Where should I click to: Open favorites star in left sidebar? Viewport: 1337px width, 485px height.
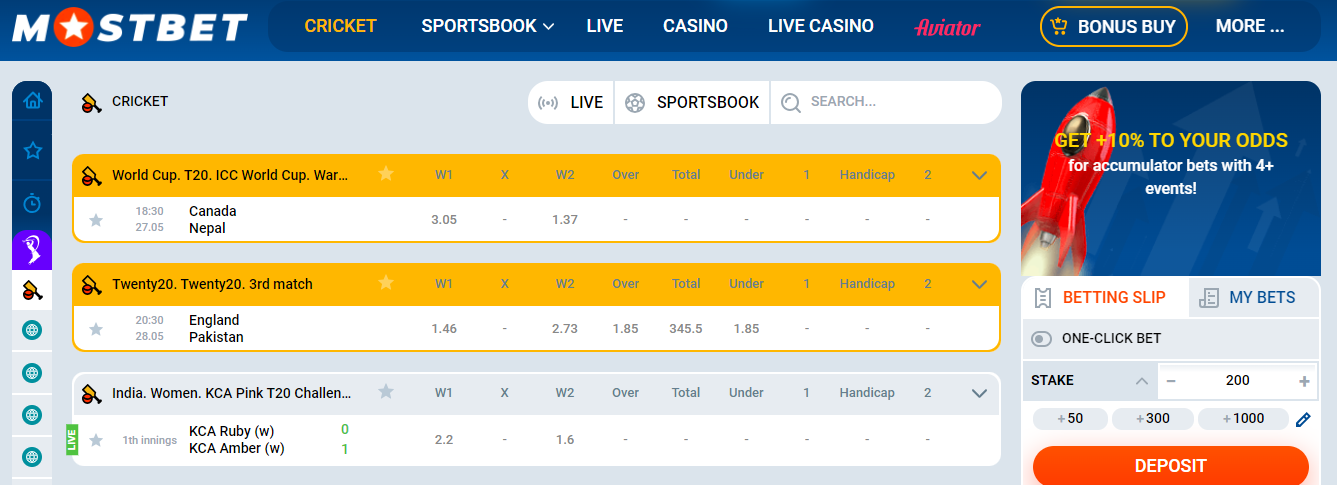coord(32,151)
